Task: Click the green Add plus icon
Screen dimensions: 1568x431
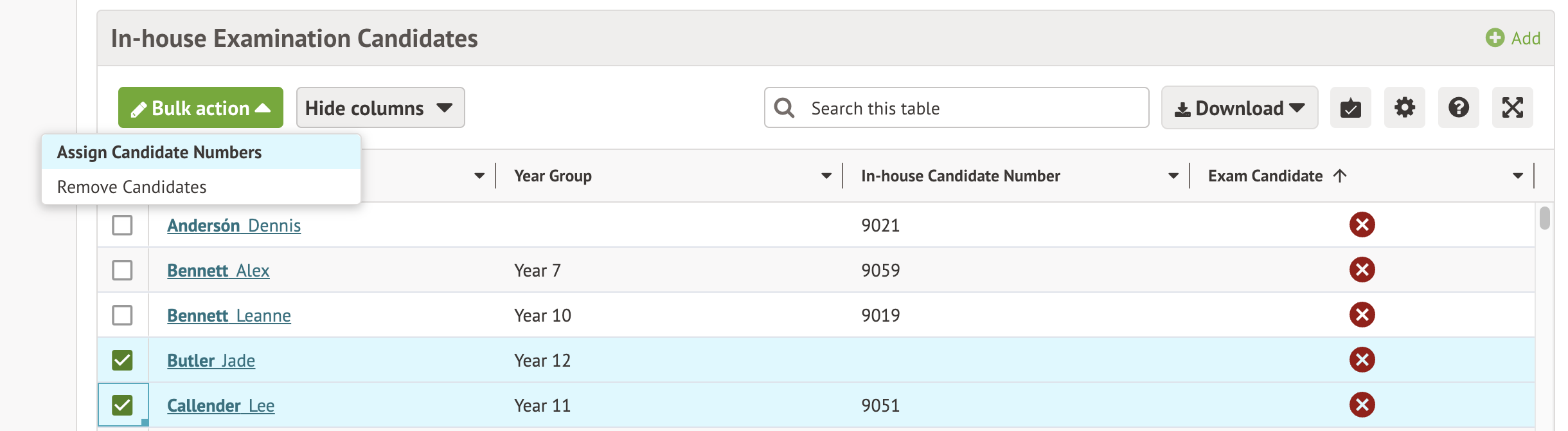Action: [1495, 38]
